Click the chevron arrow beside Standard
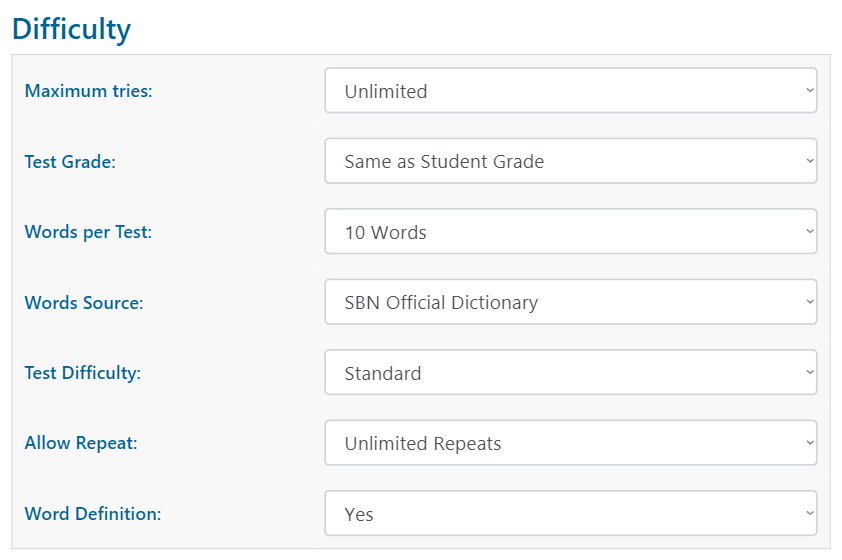Image resolution: width=842 pixels, height=560 pixels. pos(808,373)
